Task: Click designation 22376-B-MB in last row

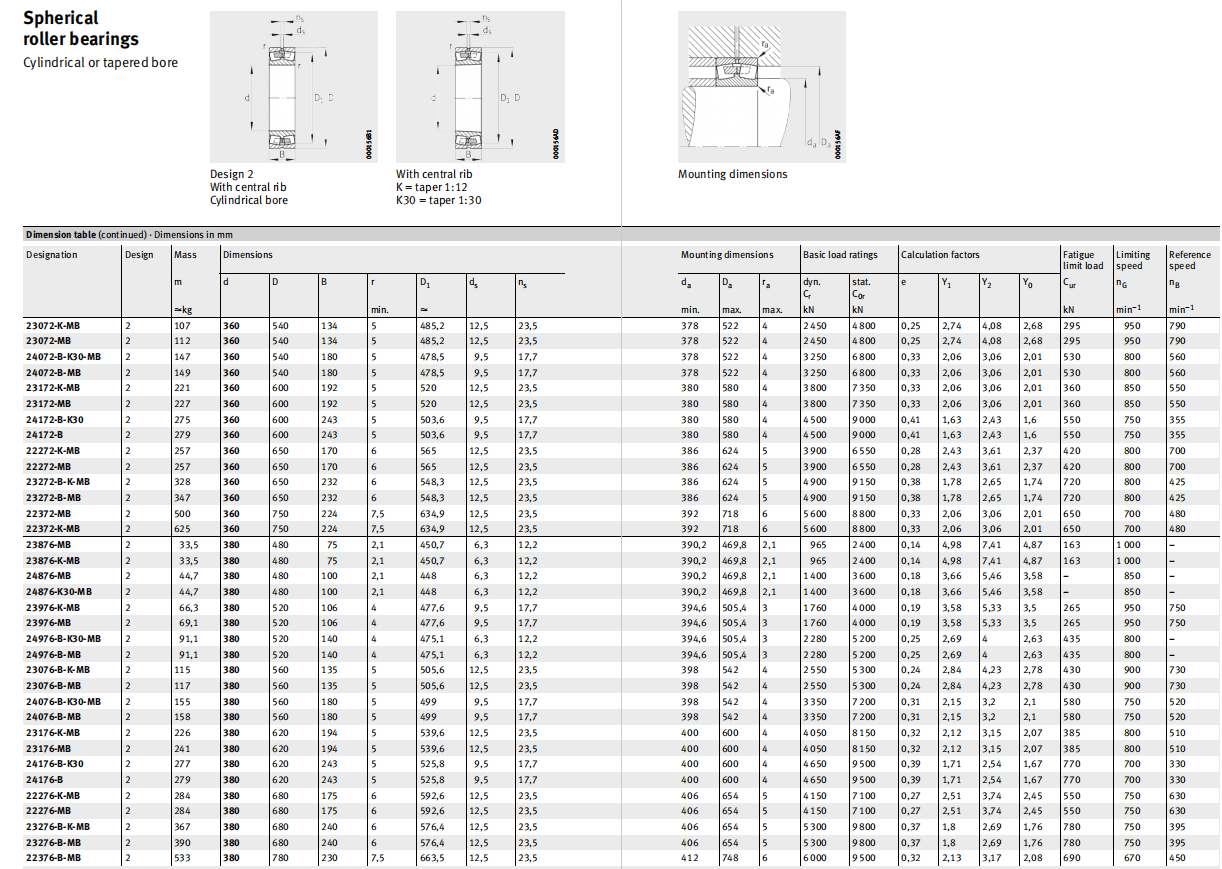Action: tap(53, 858)
